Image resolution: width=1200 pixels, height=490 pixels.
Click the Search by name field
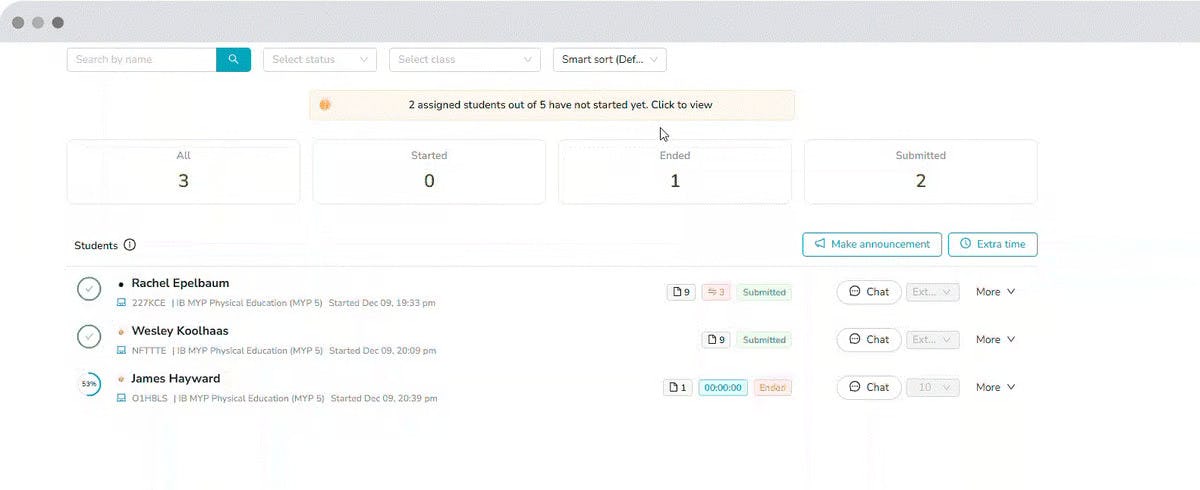pos(141,60)
